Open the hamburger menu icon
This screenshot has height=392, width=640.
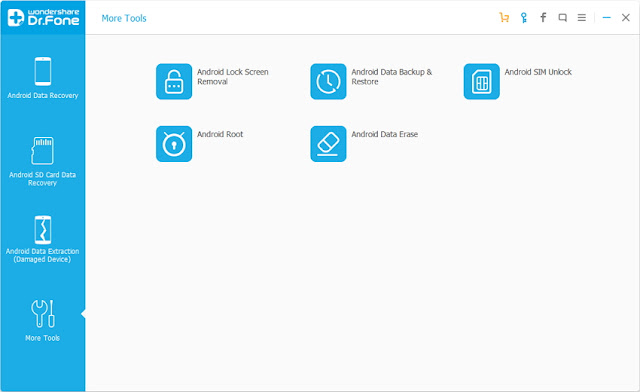(x=582, y=18)
